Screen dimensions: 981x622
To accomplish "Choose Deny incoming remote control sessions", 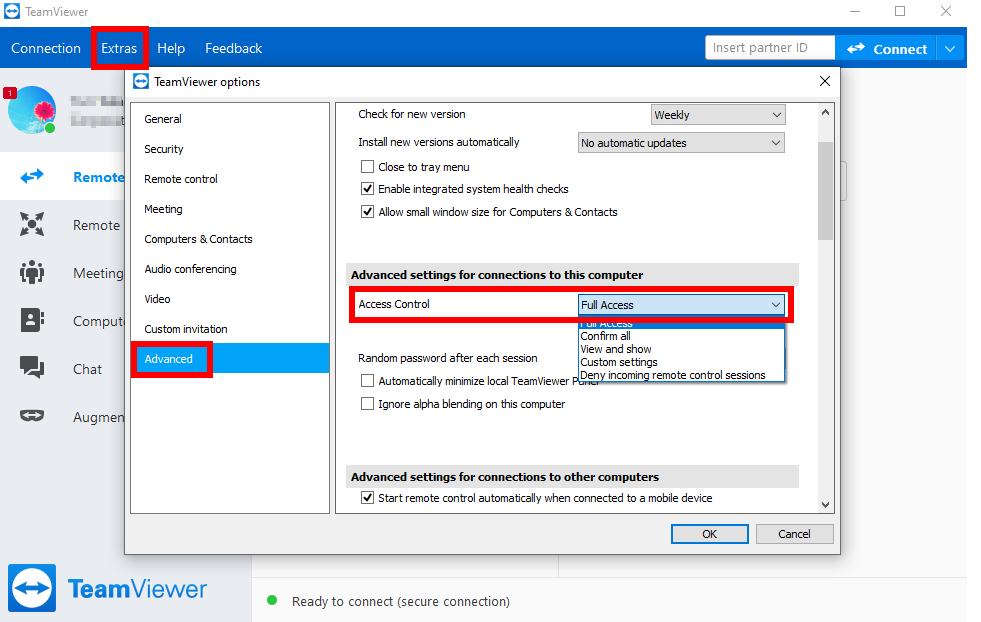I will (x=681, y=375).
